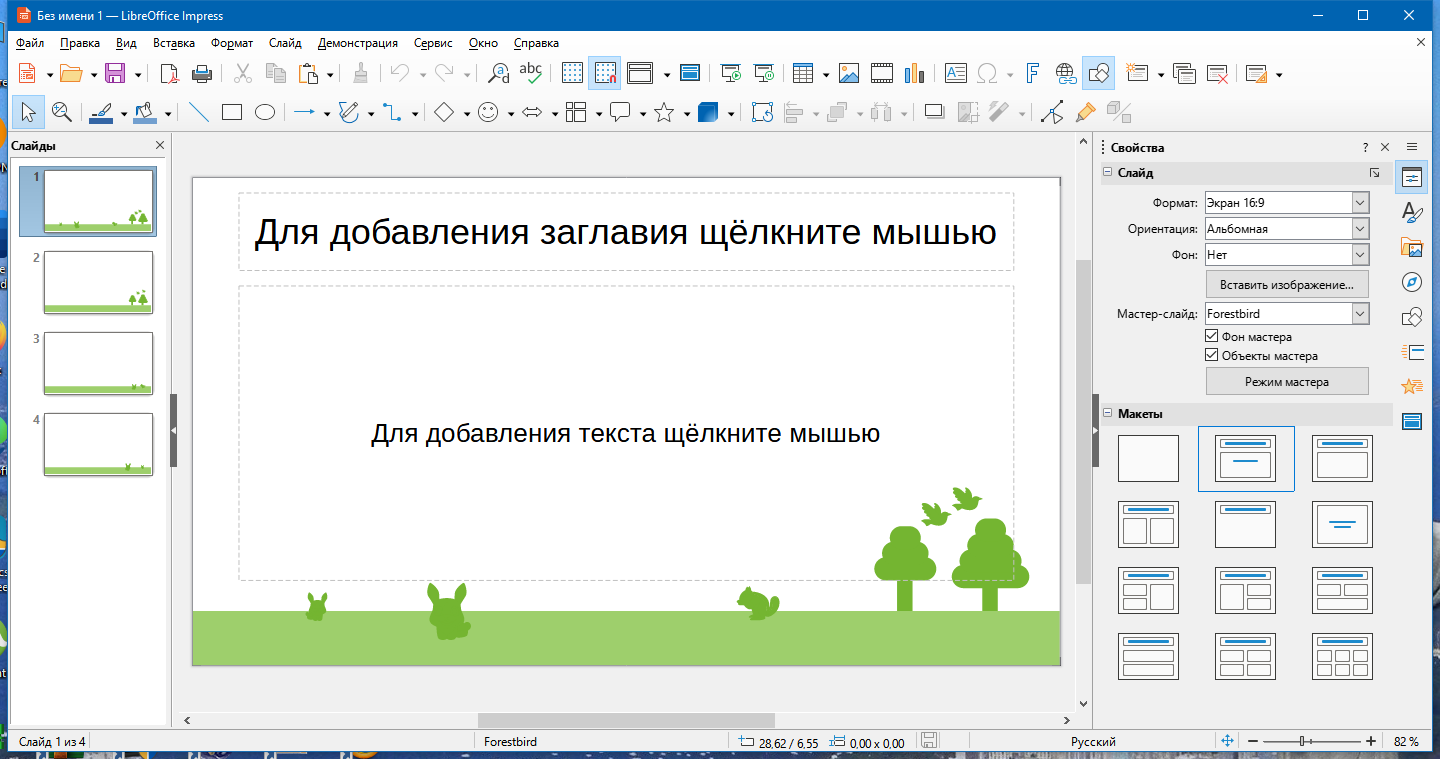Insert hyperlink globe icon
1440x759 pixels.
coord(1065,73)
